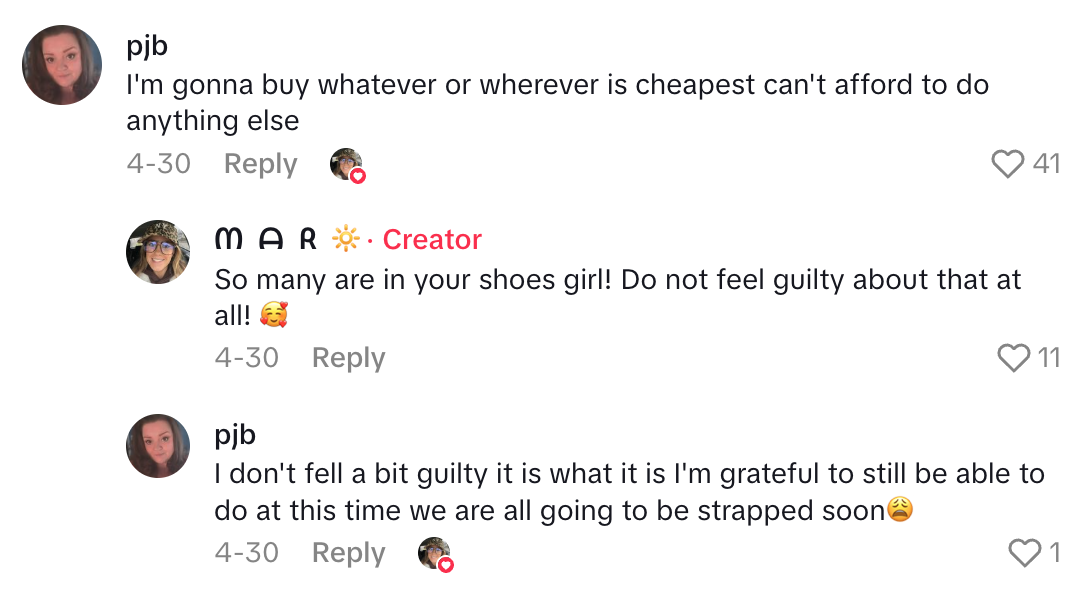Reply to pjb's "grateful" comment
Viewport: 1086px width, 604px height.
coord(348,552)
